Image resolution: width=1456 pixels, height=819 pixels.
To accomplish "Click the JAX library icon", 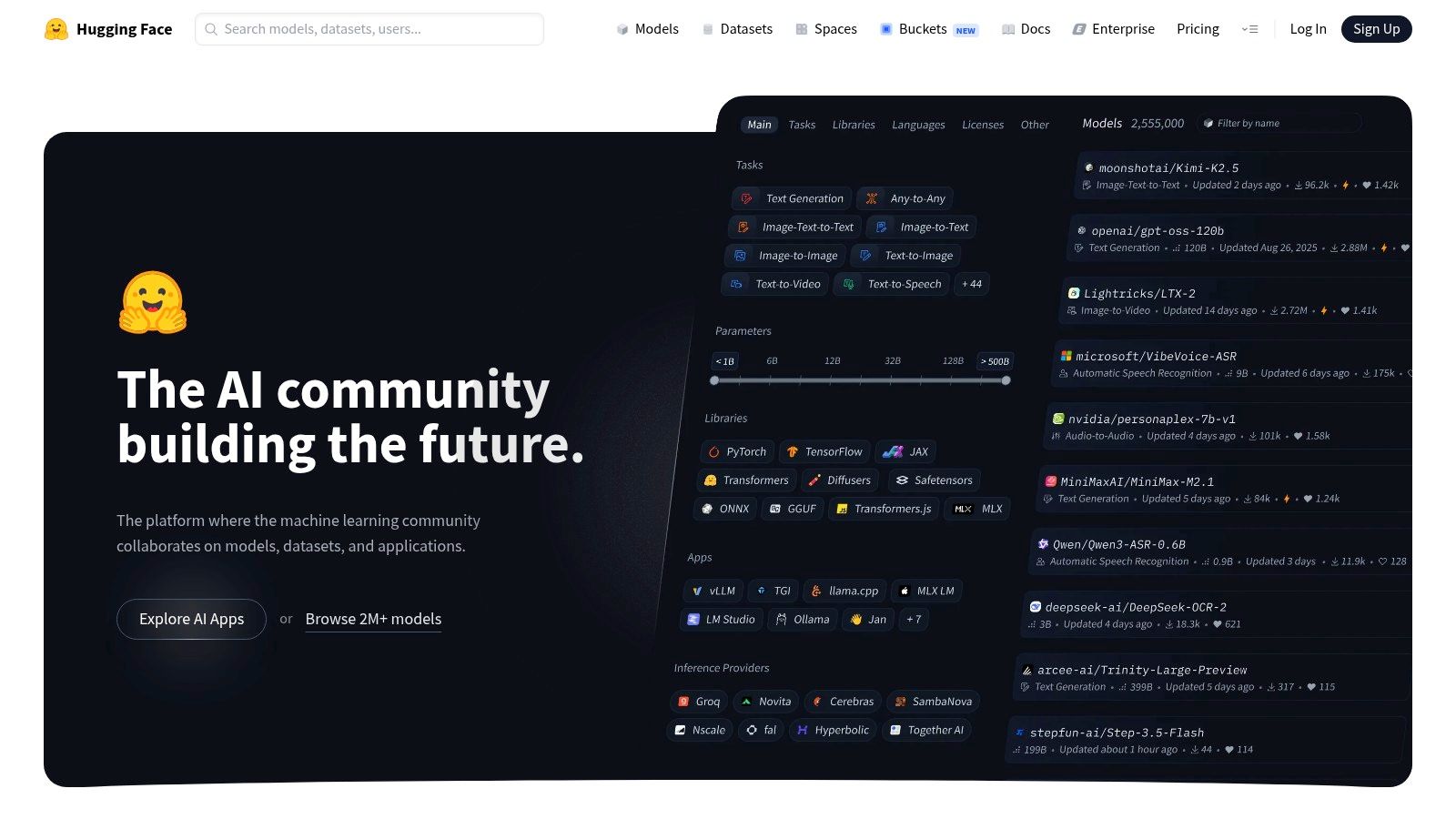I will click(x=893, y=451).
